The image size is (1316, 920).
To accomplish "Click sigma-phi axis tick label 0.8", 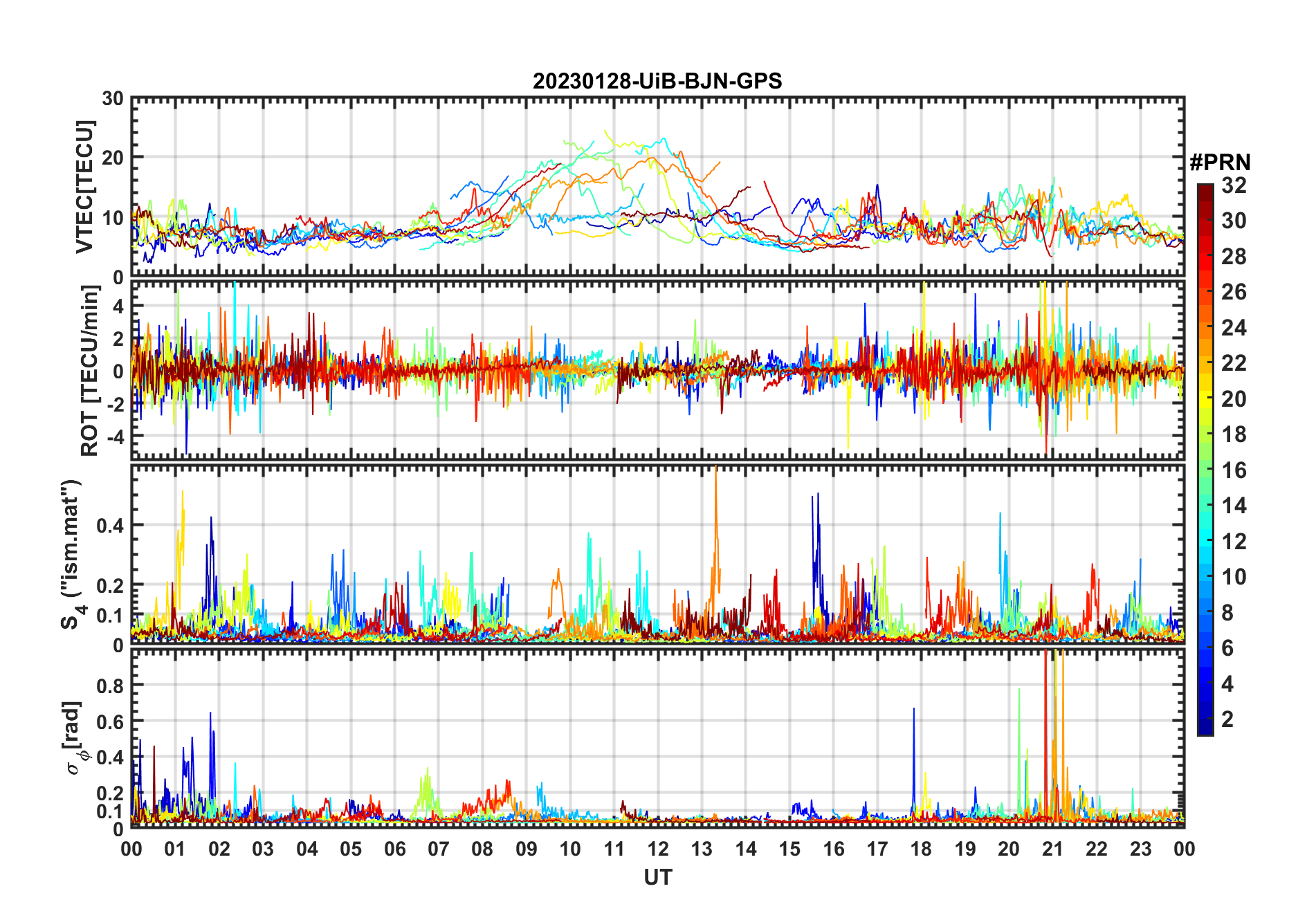I will pos(111,686).
